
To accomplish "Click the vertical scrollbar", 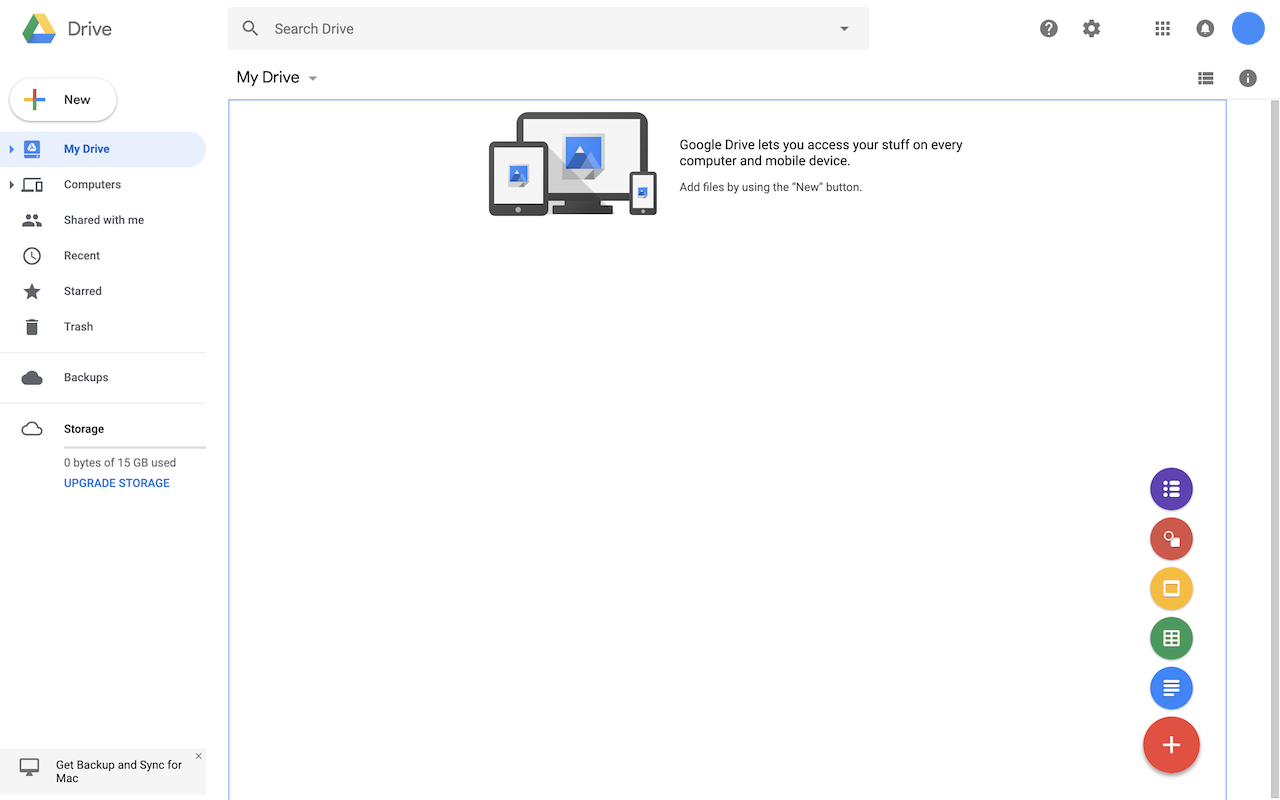I will pyautogui.click(x=1274, y=450).
